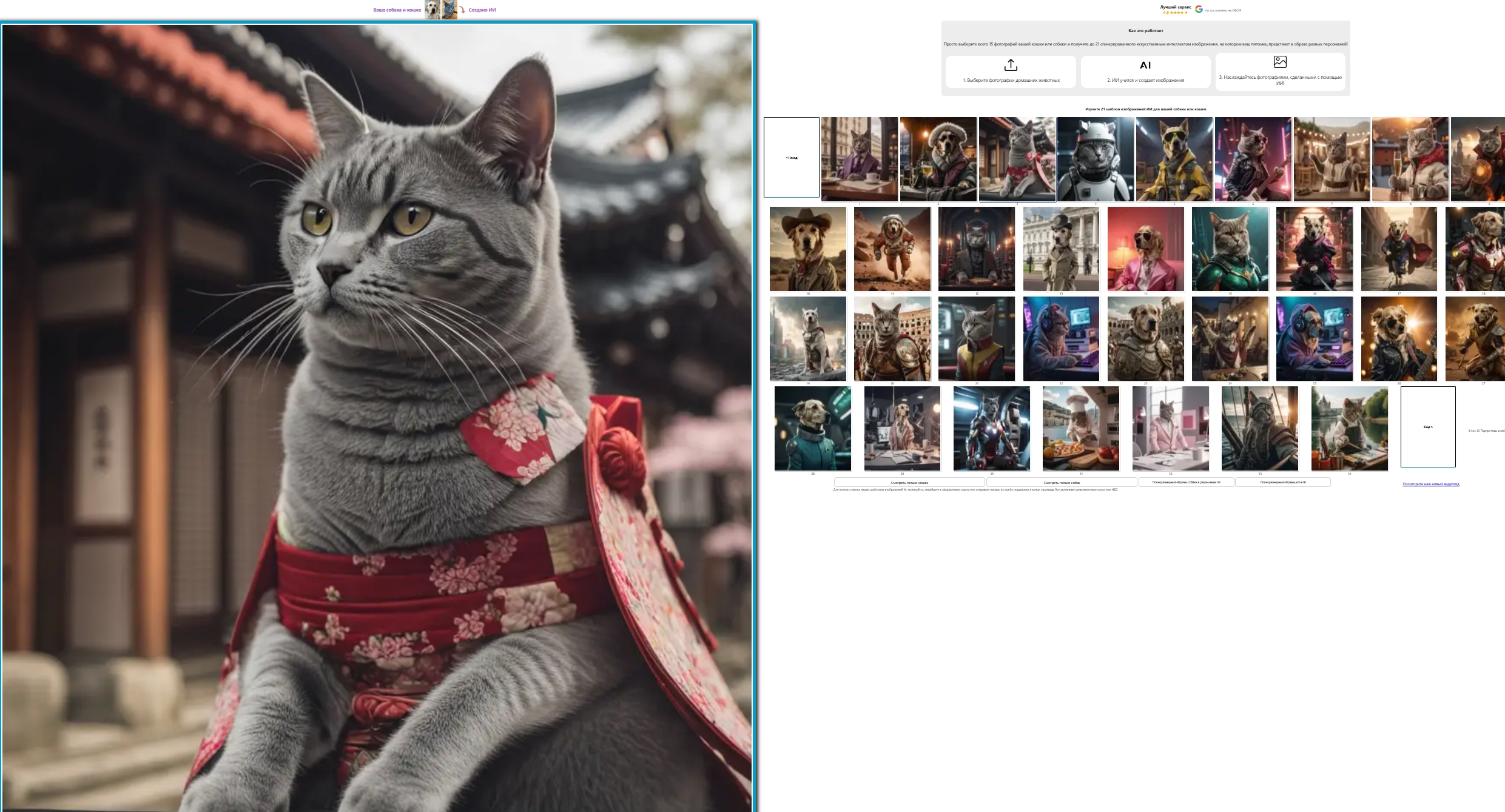Screen dimensions: 1505x812
Task: Select cat in green scaled armor thumbnail 15
Action: (x=1230, y=249)
